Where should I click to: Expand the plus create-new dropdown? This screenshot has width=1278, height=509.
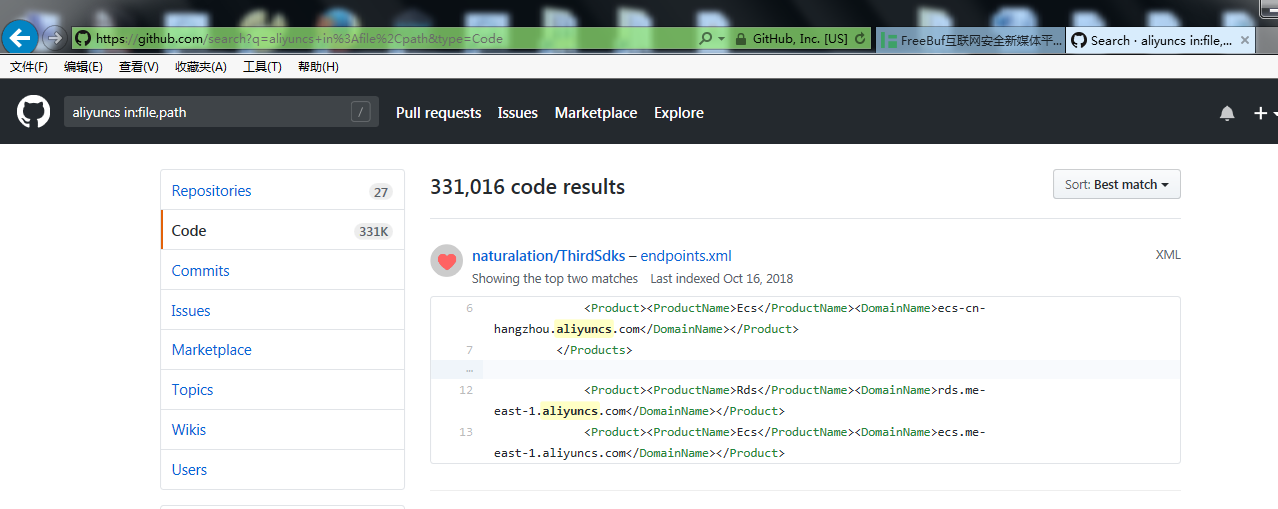tap(1265, 113)
